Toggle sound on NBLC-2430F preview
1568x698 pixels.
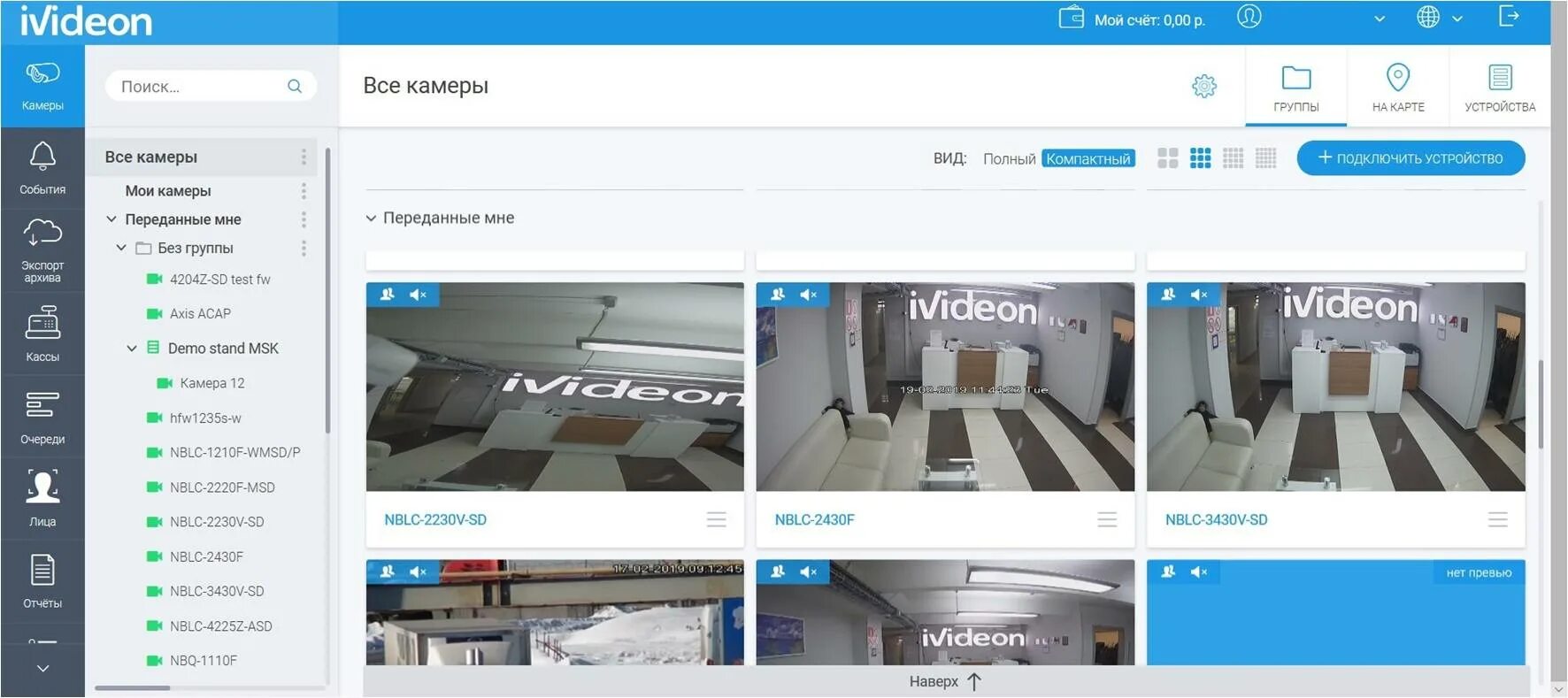coord(808,295)
